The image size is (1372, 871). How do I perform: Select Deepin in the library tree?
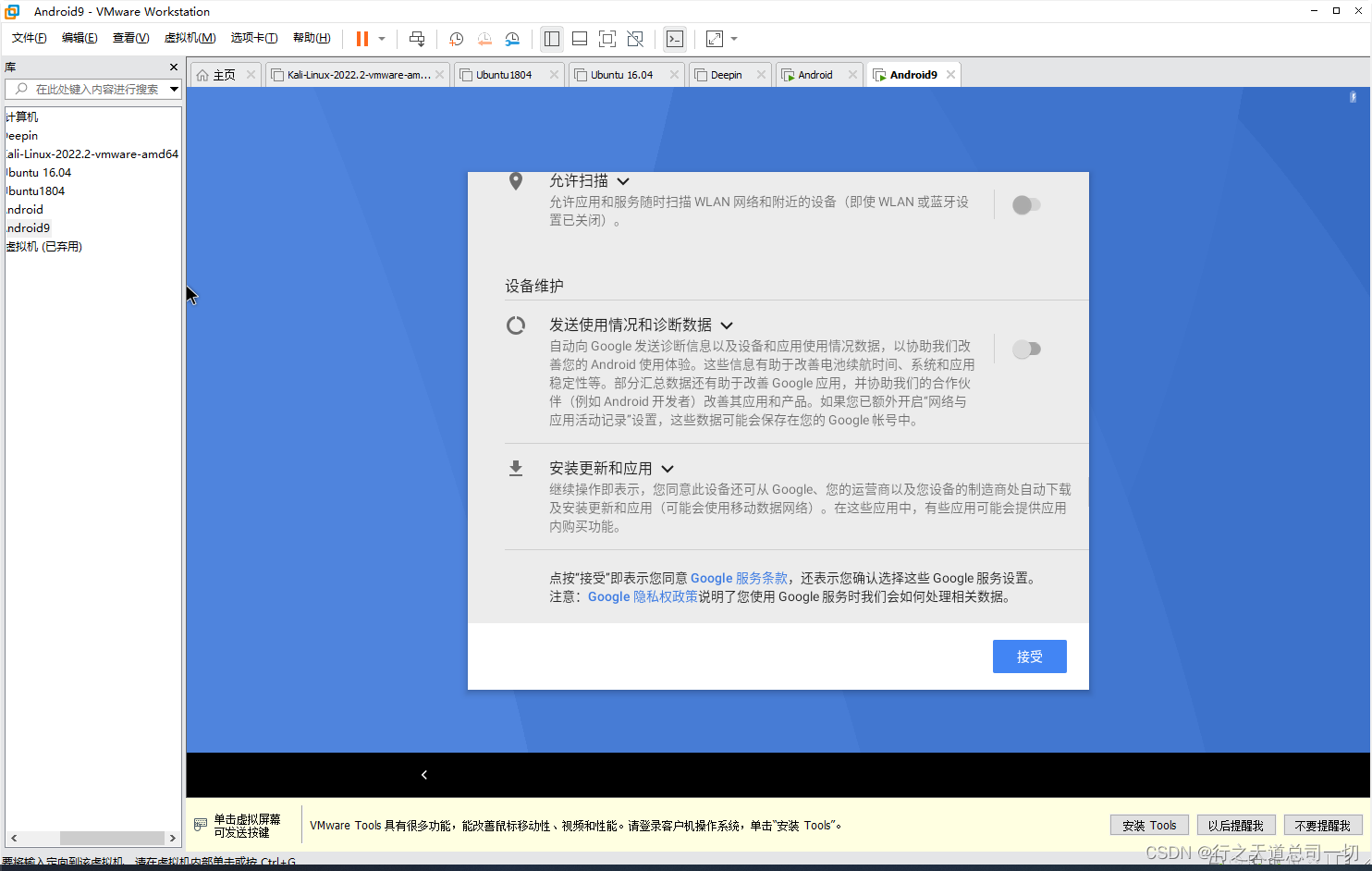[x=22, y=136]
